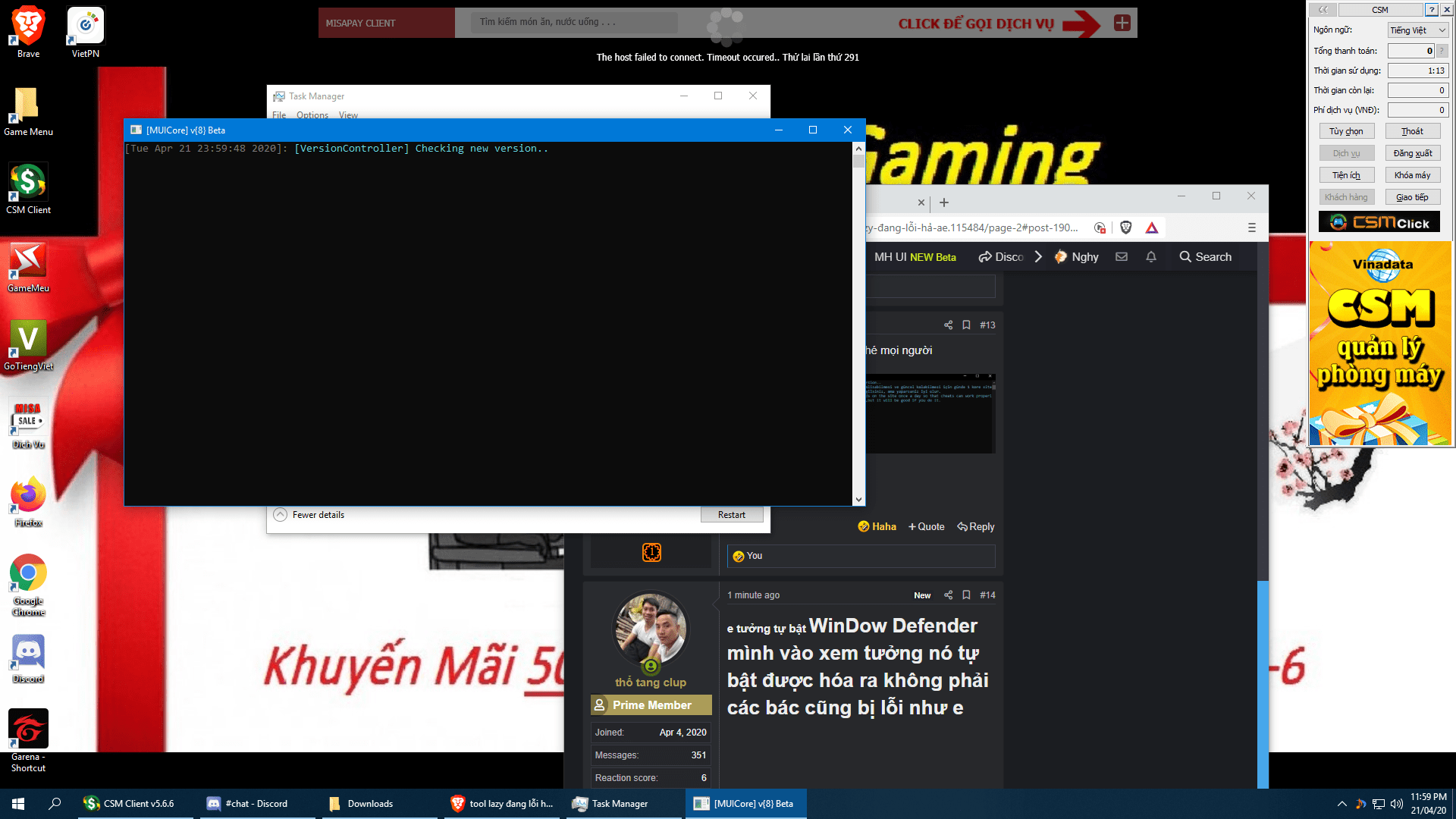Click the Brave Shields lion icon
Viewport: 1456px width, 819px height.
pyautogui.click(x=1126, y=227)
